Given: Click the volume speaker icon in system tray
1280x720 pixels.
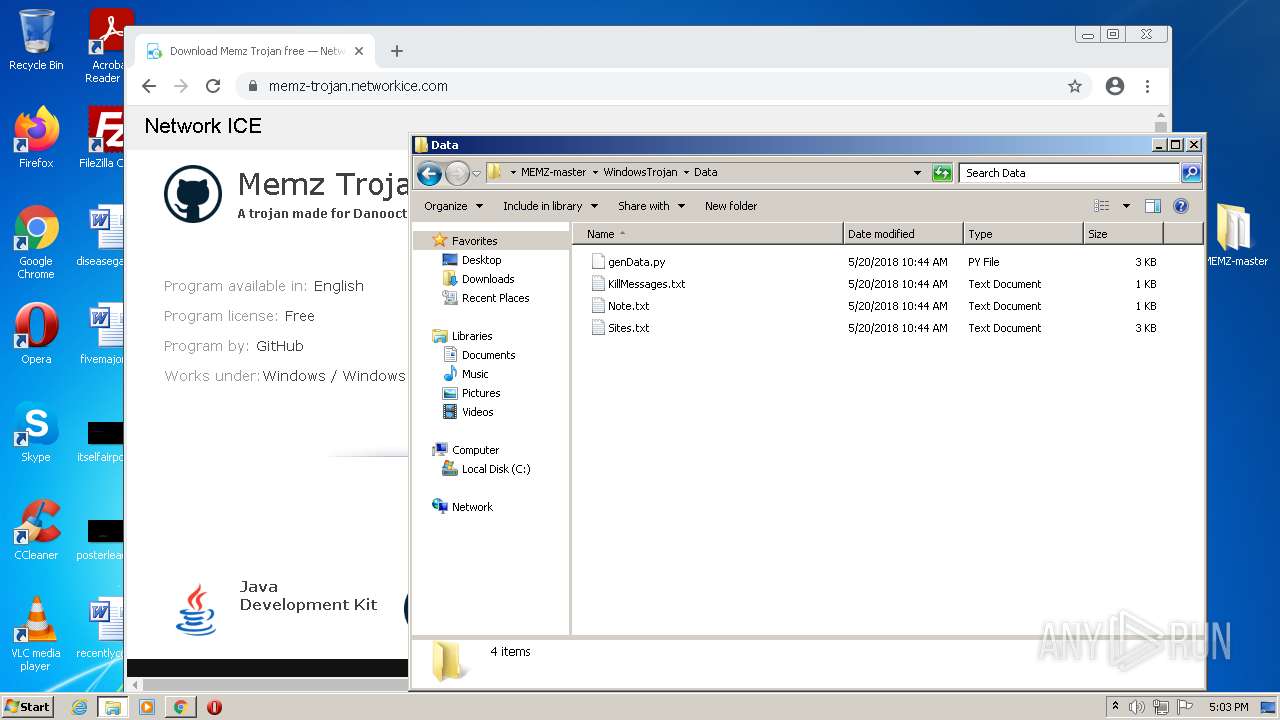Looking at the screenshot, I should pos(1137,707).
